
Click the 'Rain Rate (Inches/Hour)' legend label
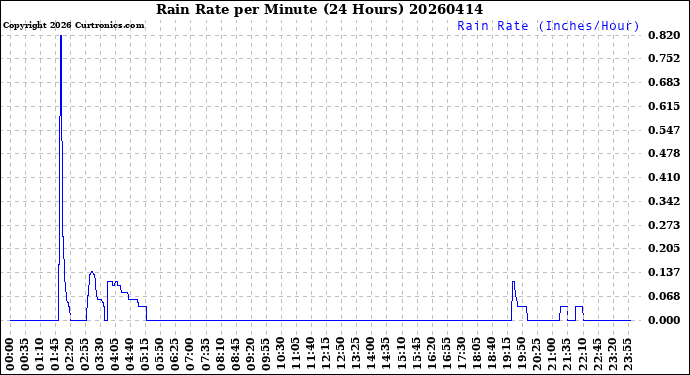pyautogui.click(x=548, y=26)
